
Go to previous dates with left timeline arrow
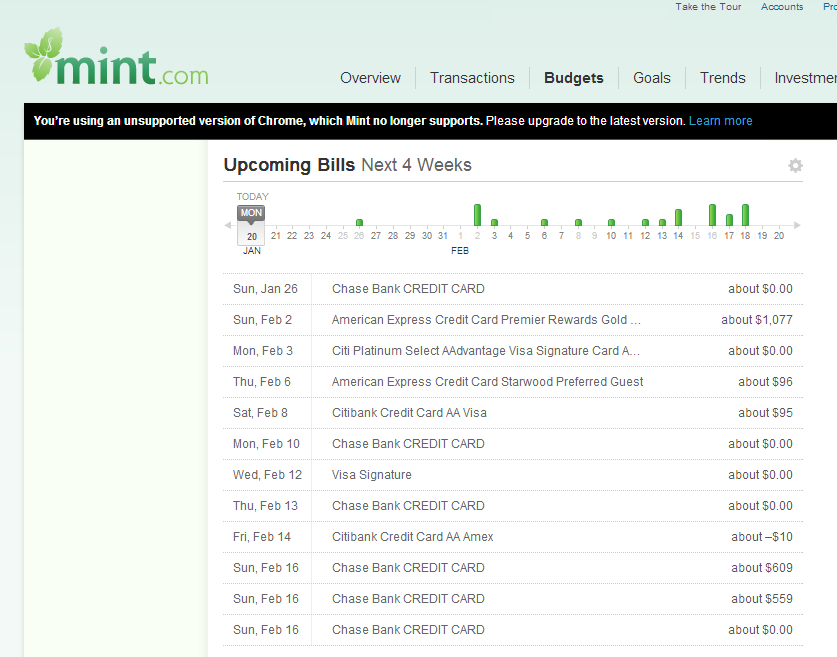(228, 225)
